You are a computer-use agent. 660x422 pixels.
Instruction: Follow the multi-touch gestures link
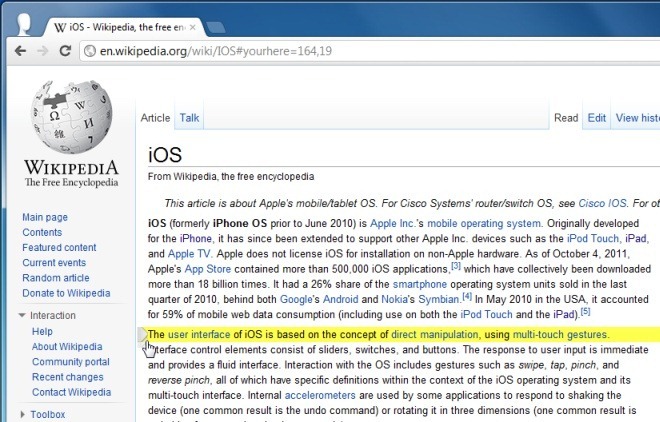click(x=560, y=334)
